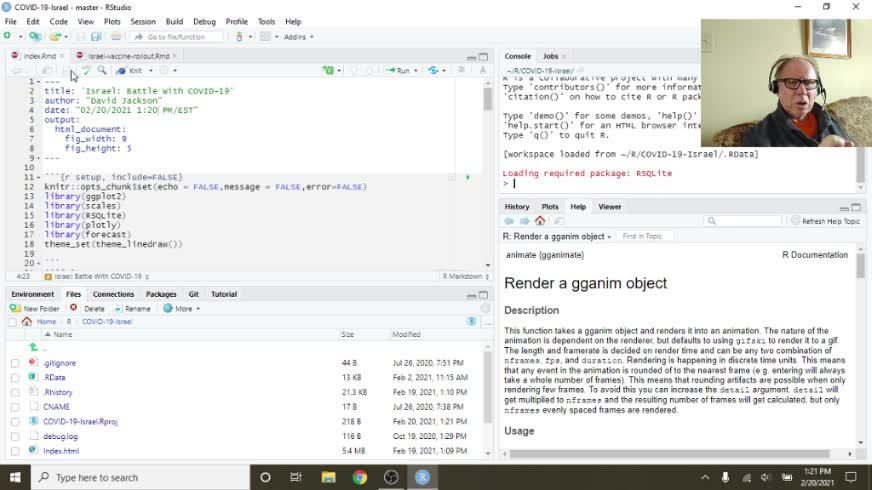Sort files by Modified column header
Image resolution: width=872 pixels, height=490 pixels.
tap(407, 334)
